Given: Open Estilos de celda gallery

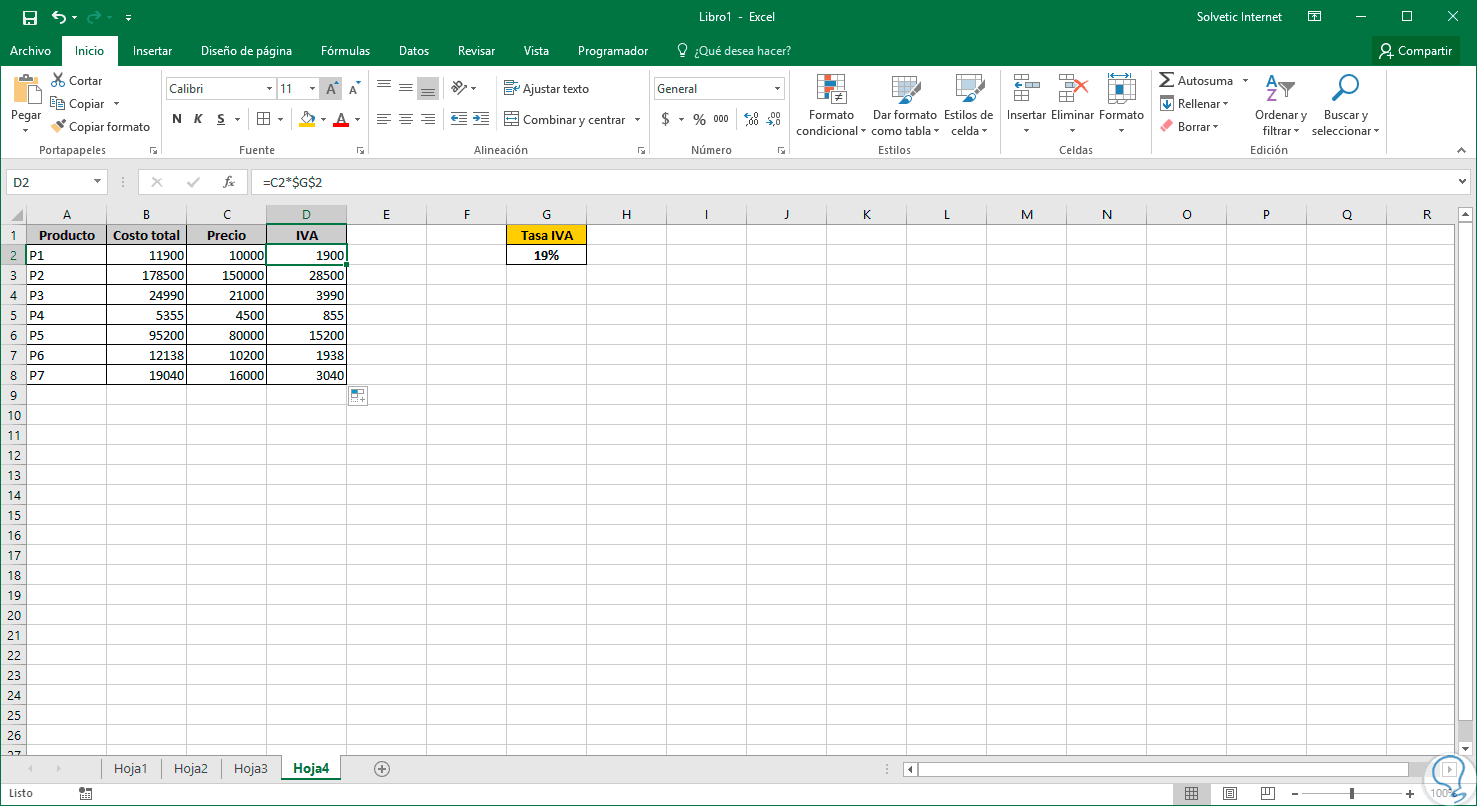Looking at the screenshot, I should (968, 105).
